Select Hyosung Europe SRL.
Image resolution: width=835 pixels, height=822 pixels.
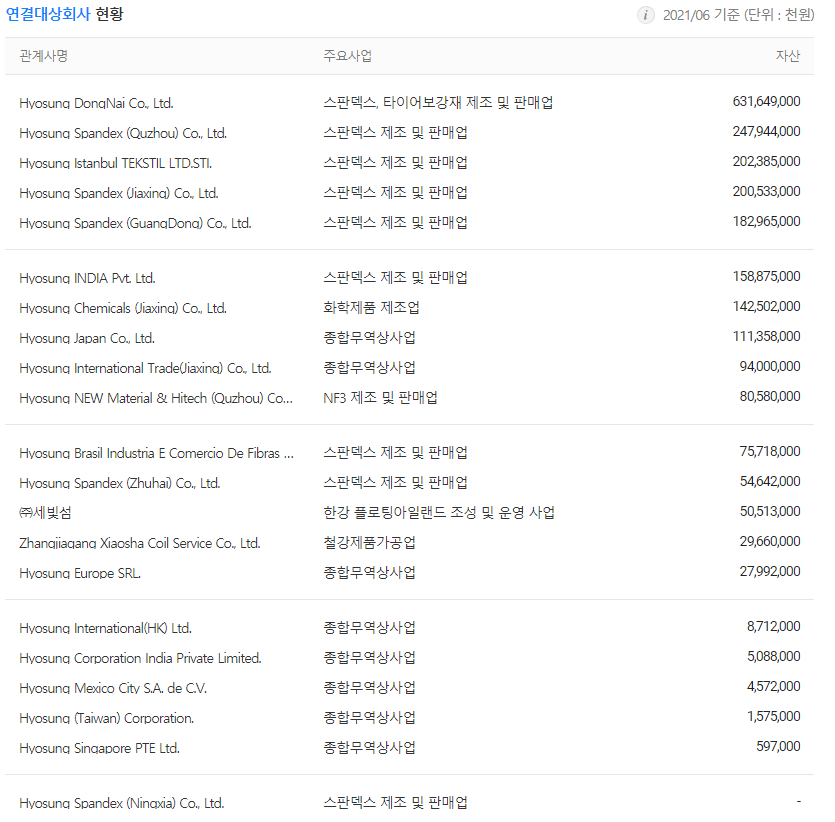(x=80, y=573)
